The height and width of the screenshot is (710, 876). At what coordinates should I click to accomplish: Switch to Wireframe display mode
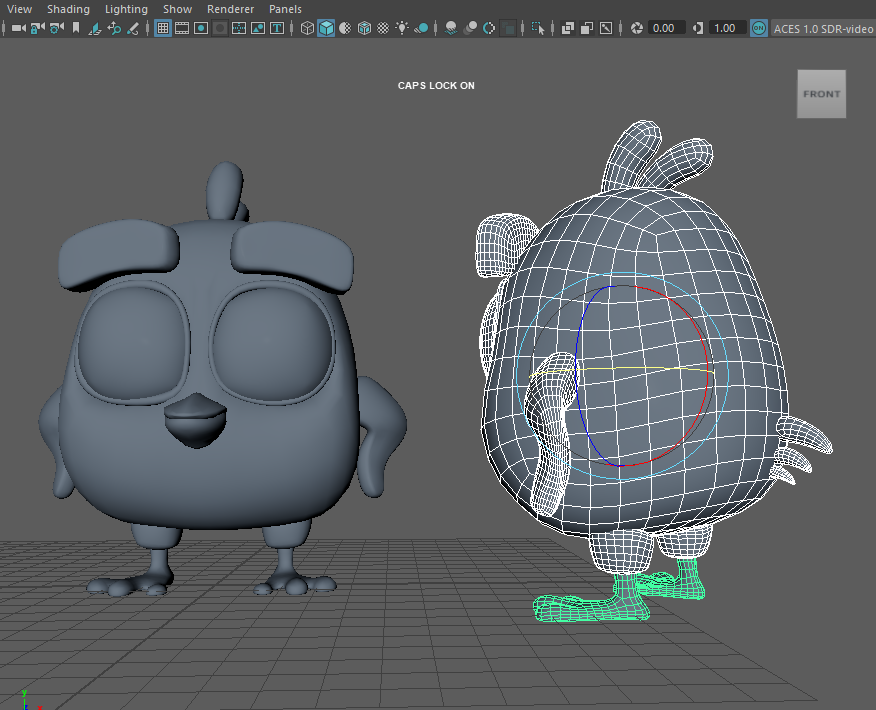pyautogui.click(x=307, y=28)
